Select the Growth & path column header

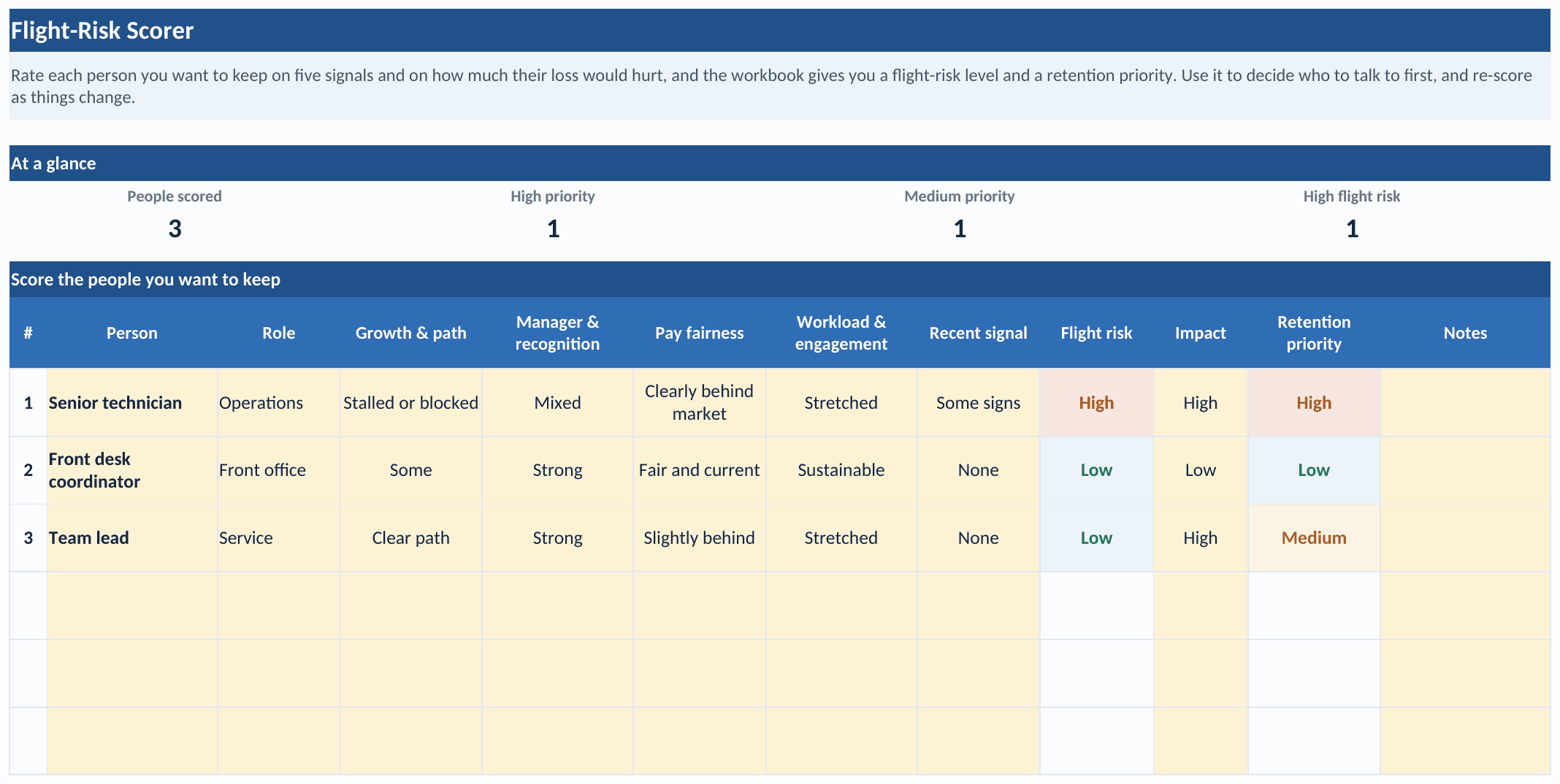(410, 333)
